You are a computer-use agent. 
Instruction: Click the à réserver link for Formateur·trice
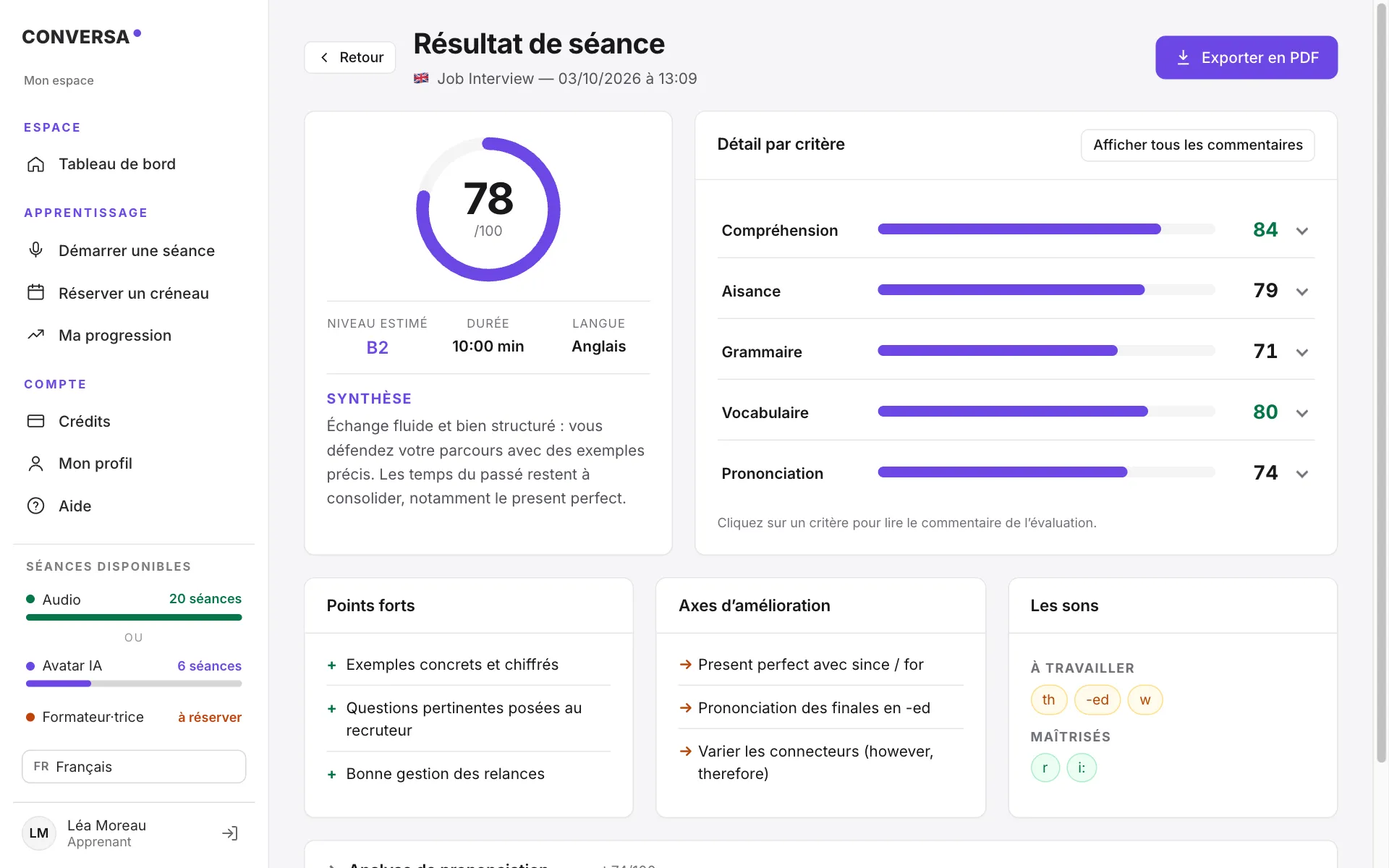point(210,717)
